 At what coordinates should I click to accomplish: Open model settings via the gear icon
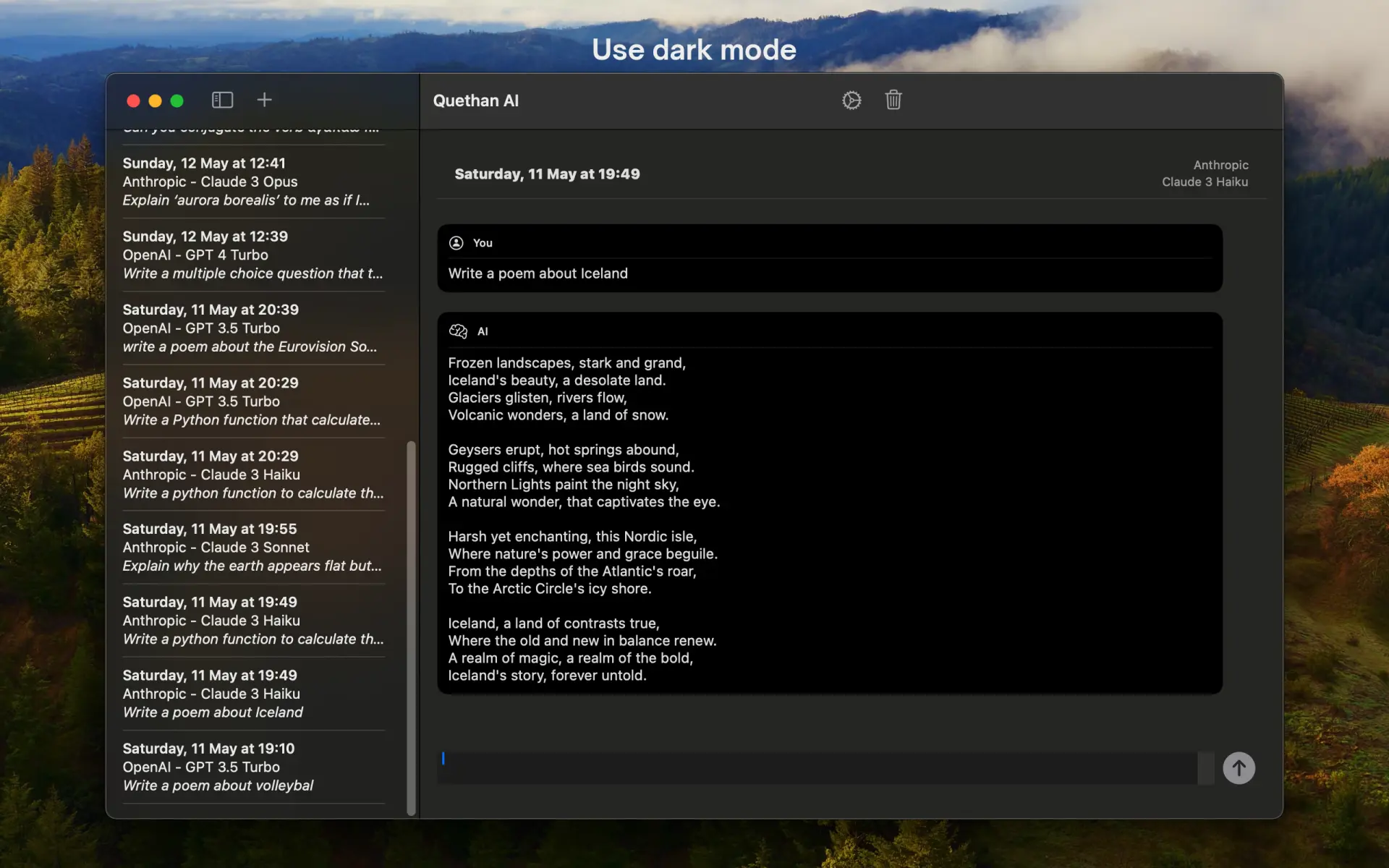point(851,100)
